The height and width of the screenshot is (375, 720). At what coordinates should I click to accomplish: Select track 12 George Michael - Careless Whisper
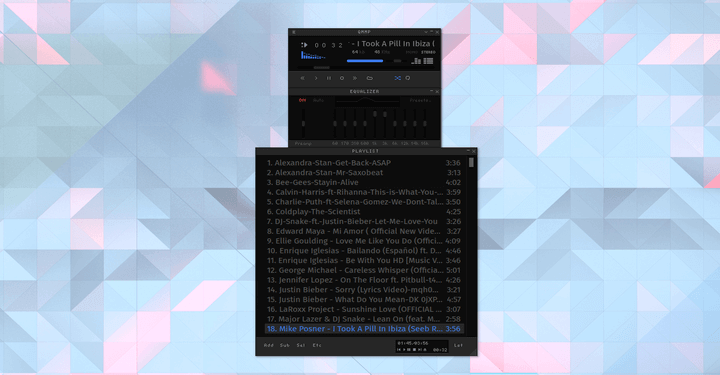point(364,270)
